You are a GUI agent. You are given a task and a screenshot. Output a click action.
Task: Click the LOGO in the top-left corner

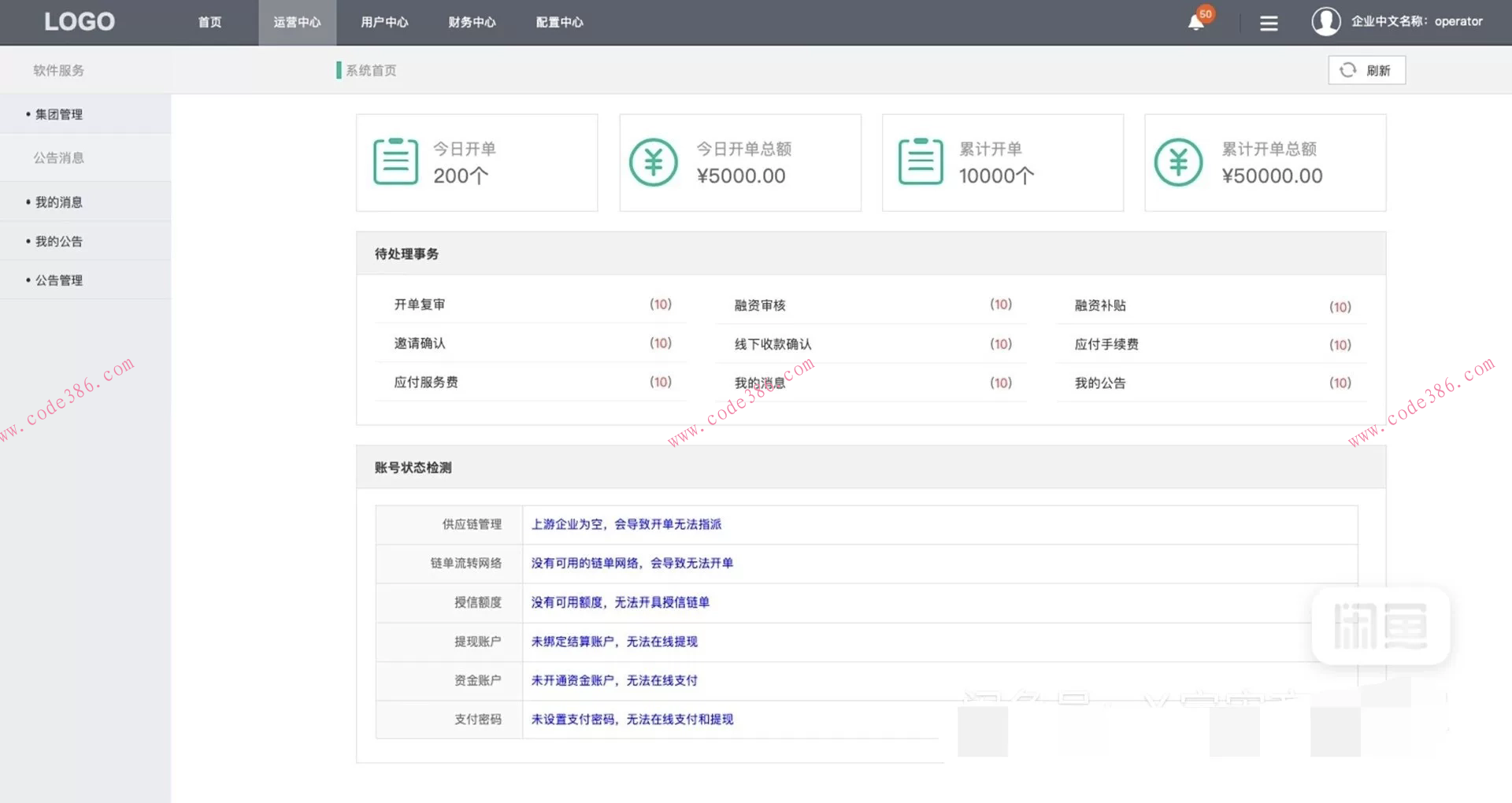(80, 22)
